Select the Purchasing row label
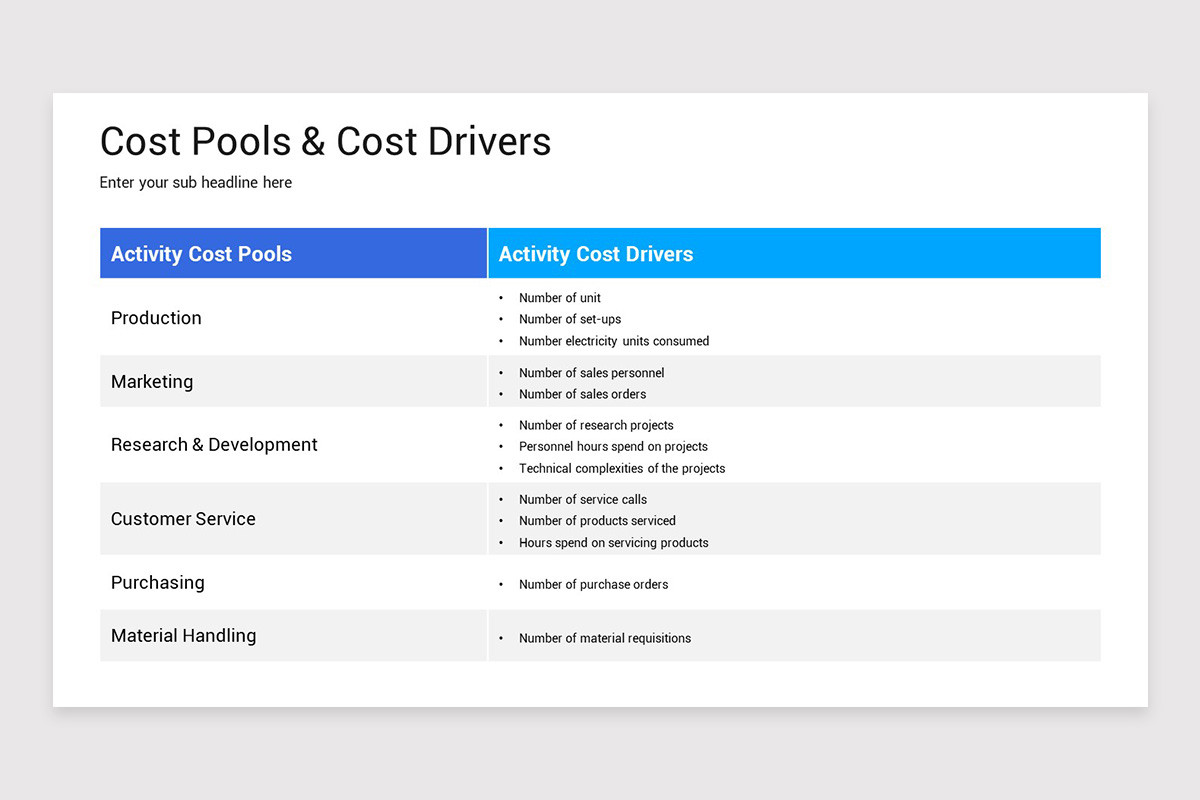The image size is (1200, 800). [157, 581]
